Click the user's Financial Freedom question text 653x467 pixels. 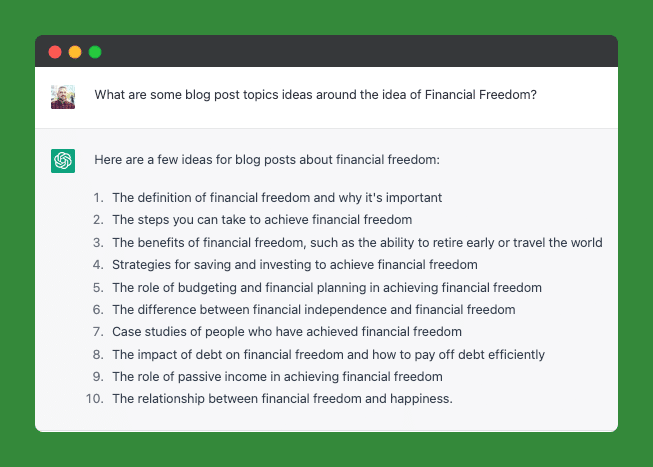(315, 95)
